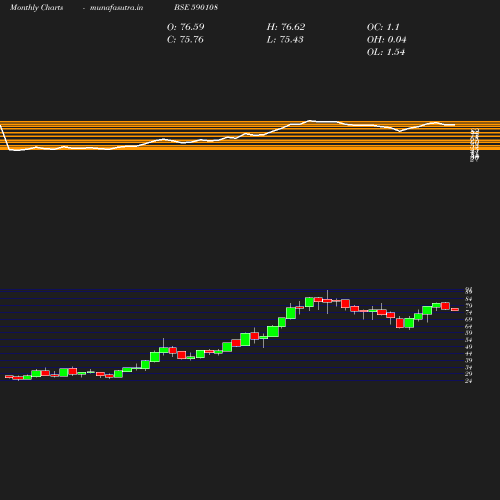Click the "OH: 0.04" reading

pyautogui.click(x=387, y=40)
